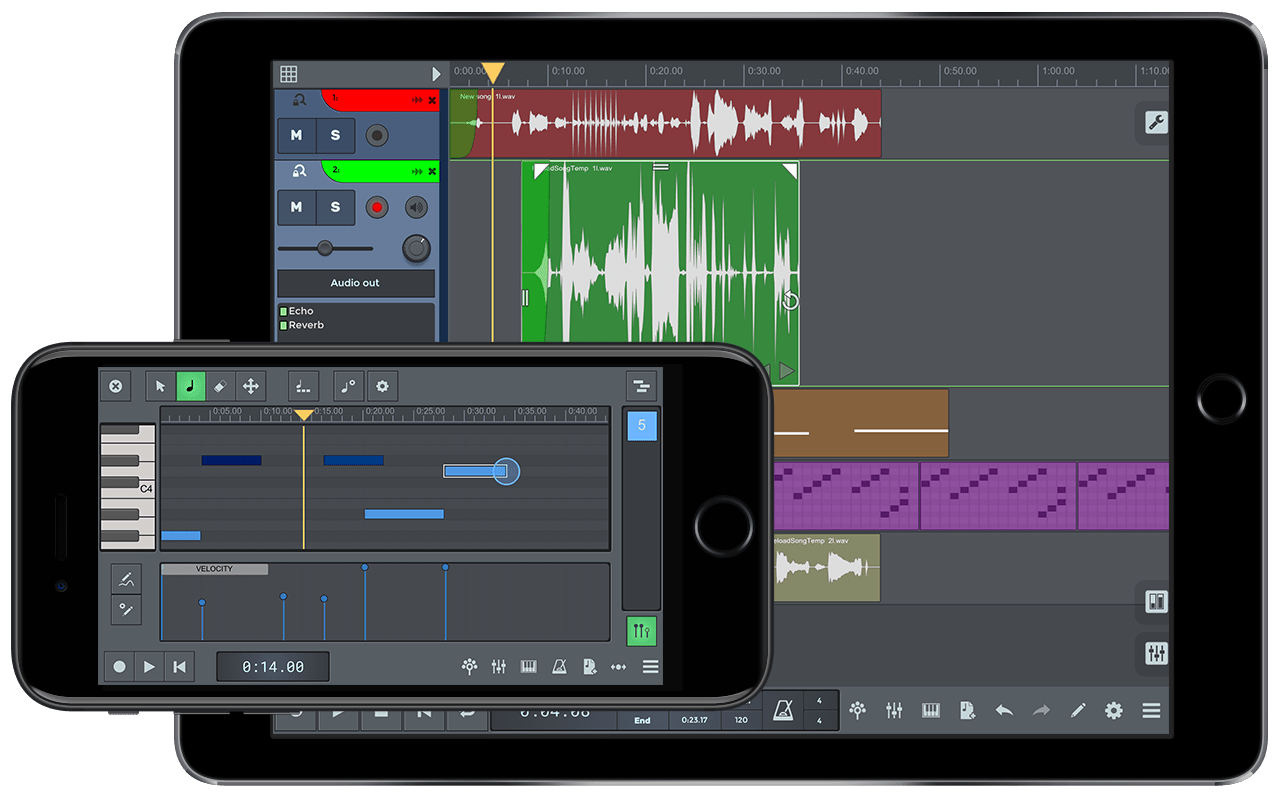Expand the track list with the right-pointing arrow
The image size is (1283, 811).
pyautogui.click(x=436, y=73)
